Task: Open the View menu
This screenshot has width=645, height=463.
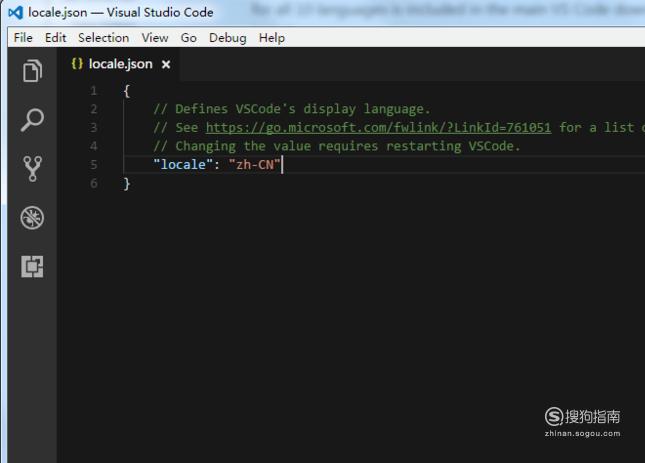Action: point(155,38)
